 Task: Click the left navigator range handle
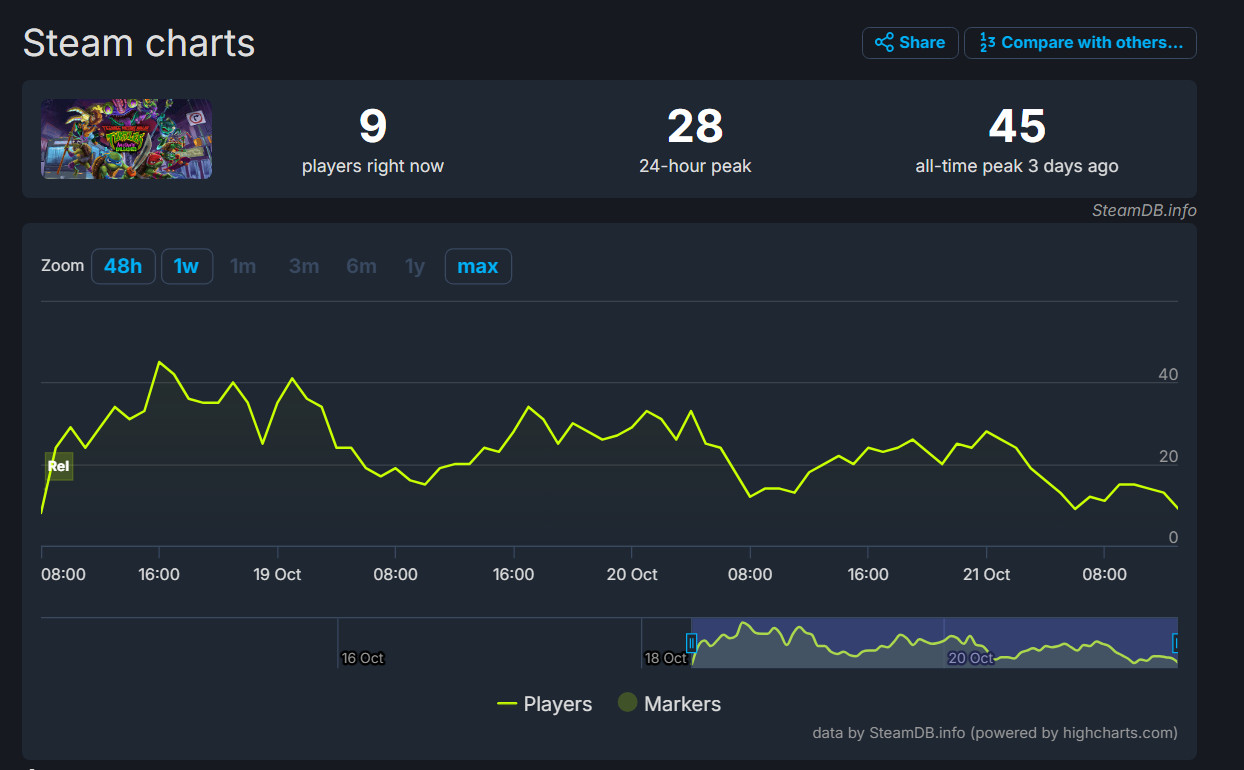pos(691,642)
